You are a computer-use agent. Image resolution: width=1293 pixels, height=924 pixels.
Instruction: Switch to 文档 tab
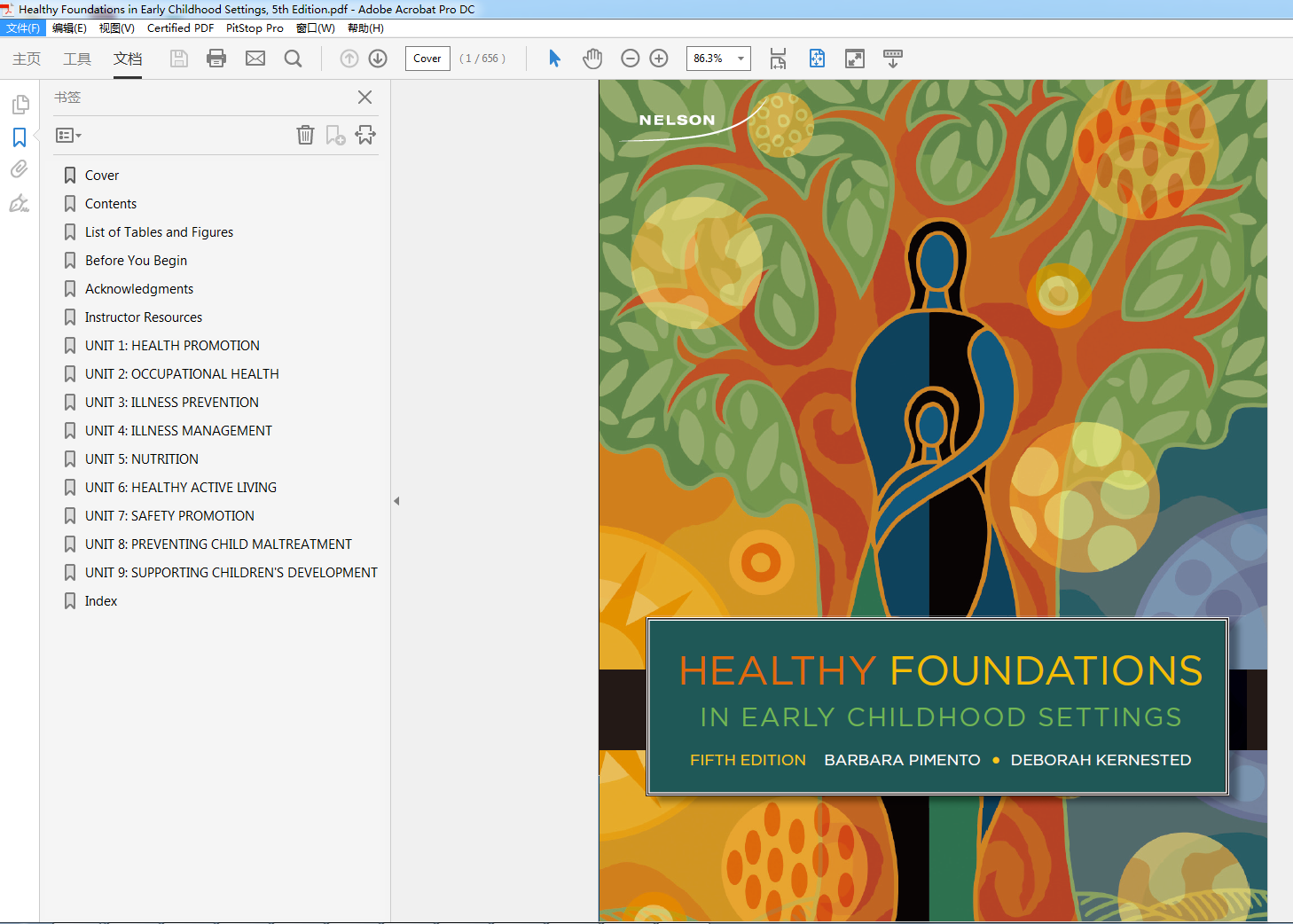tap(128, 59)
